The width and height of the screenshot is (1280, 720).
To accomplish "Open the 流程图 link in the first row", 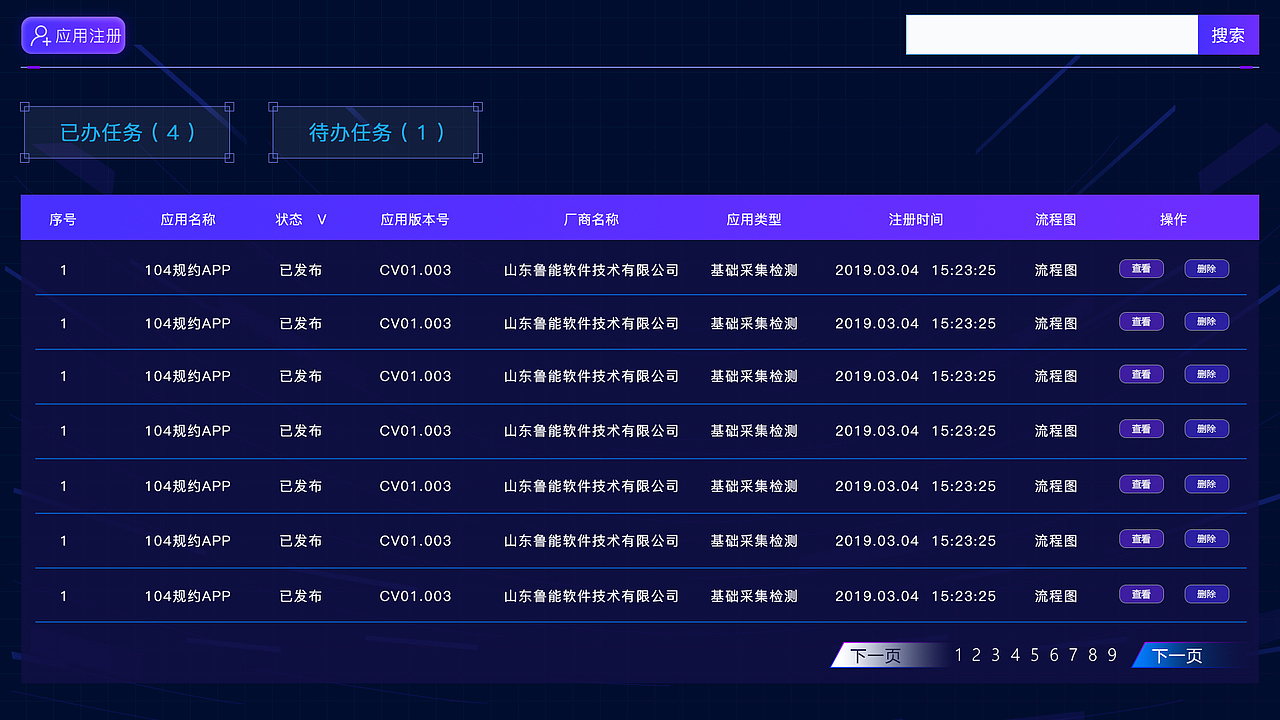I will coord(1056,268).
